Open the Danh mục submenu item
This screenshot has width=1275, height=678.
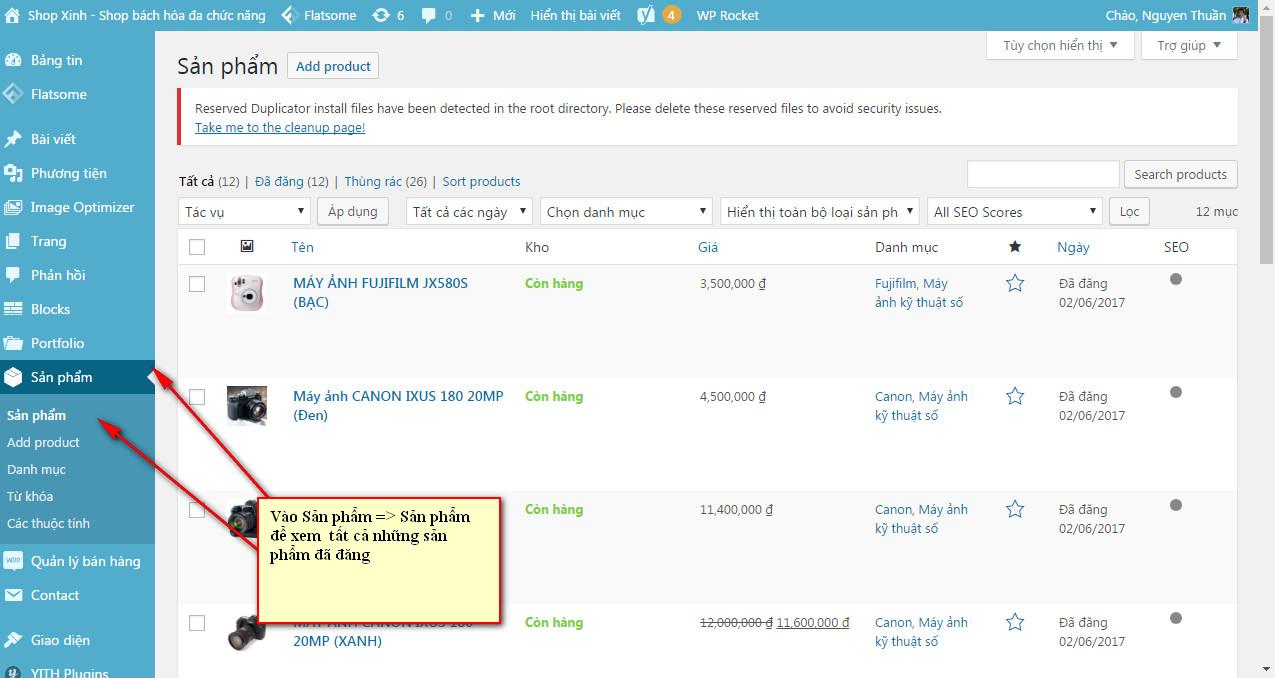(x=36, y=469)
